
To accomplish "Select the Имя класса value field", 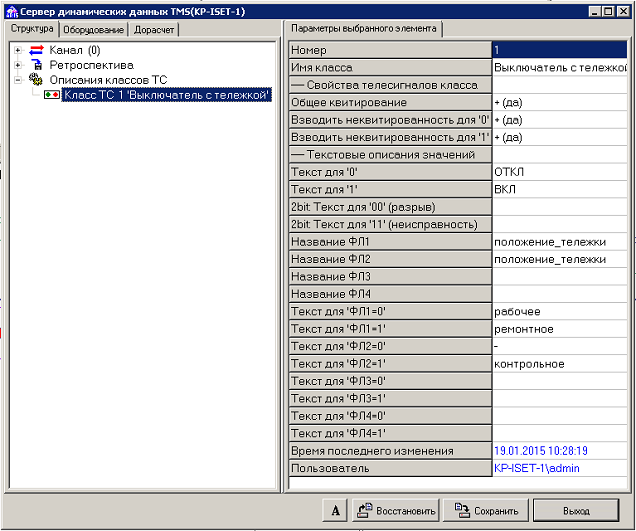I will coord(559,67).
